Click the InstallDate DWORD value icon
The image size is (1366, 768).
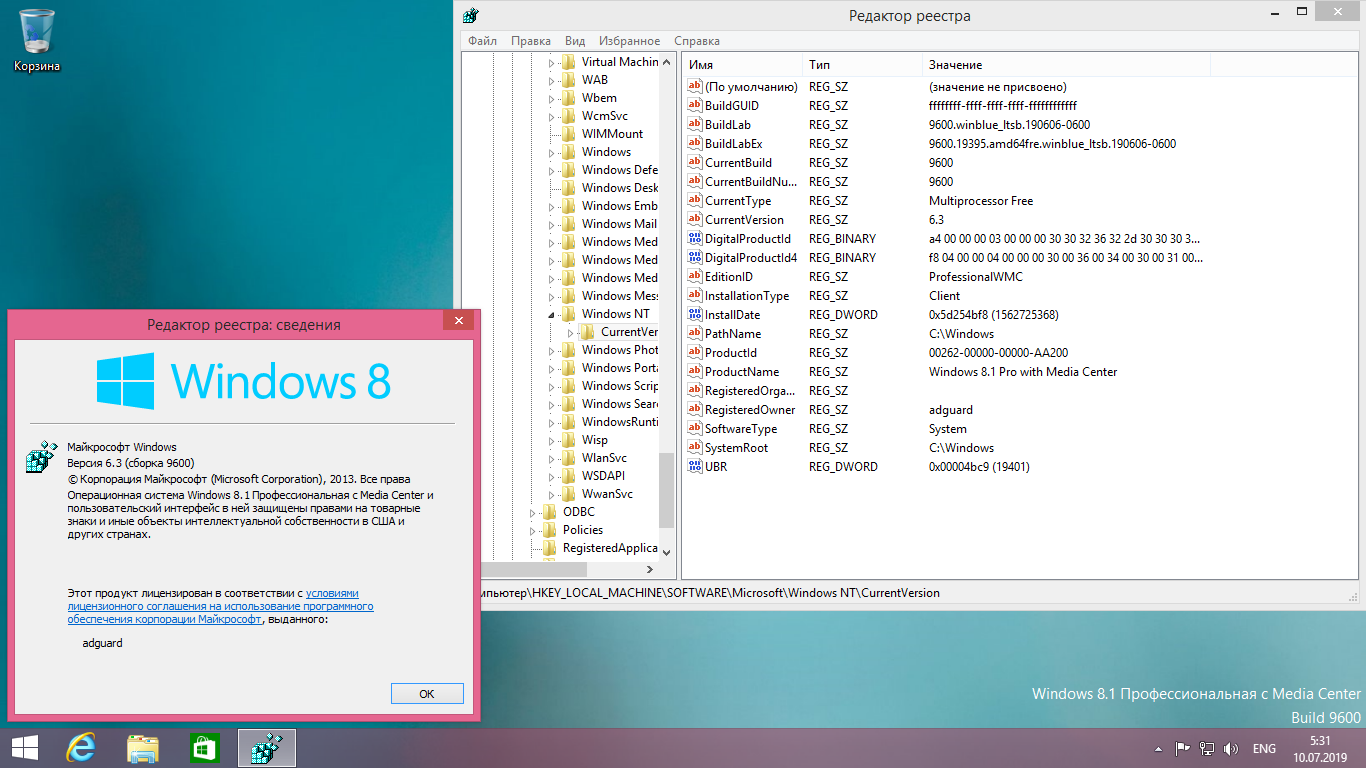click(x=696, y=315)
